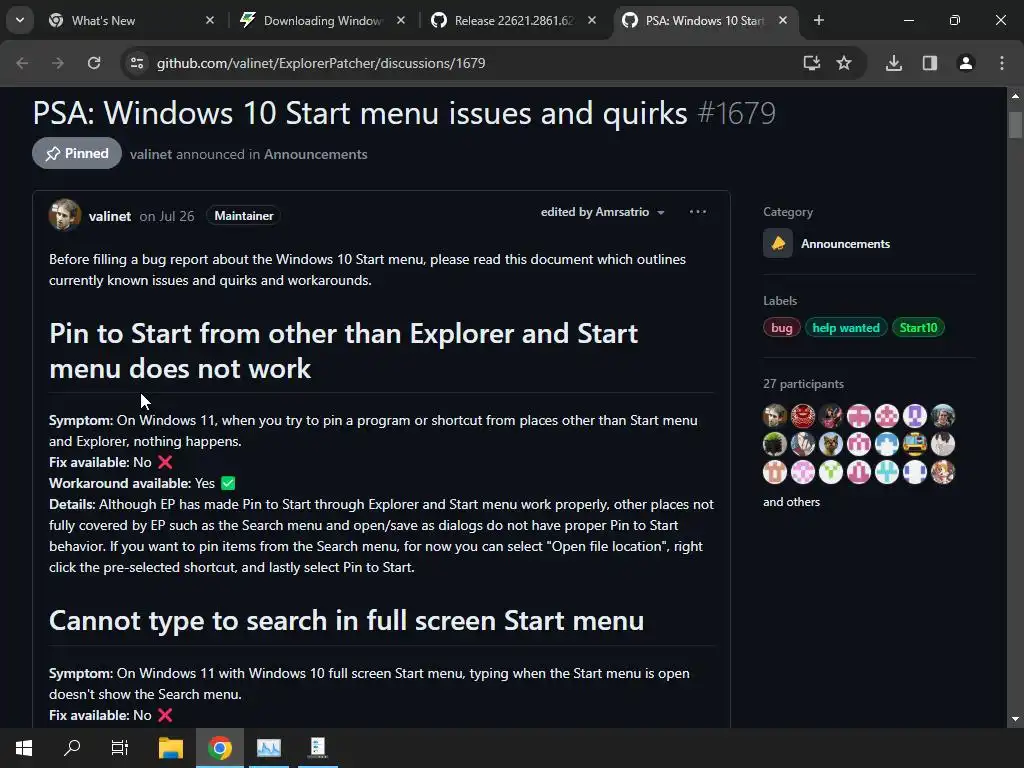
Task: Open valinet link in discussion header
Action: 151,154
